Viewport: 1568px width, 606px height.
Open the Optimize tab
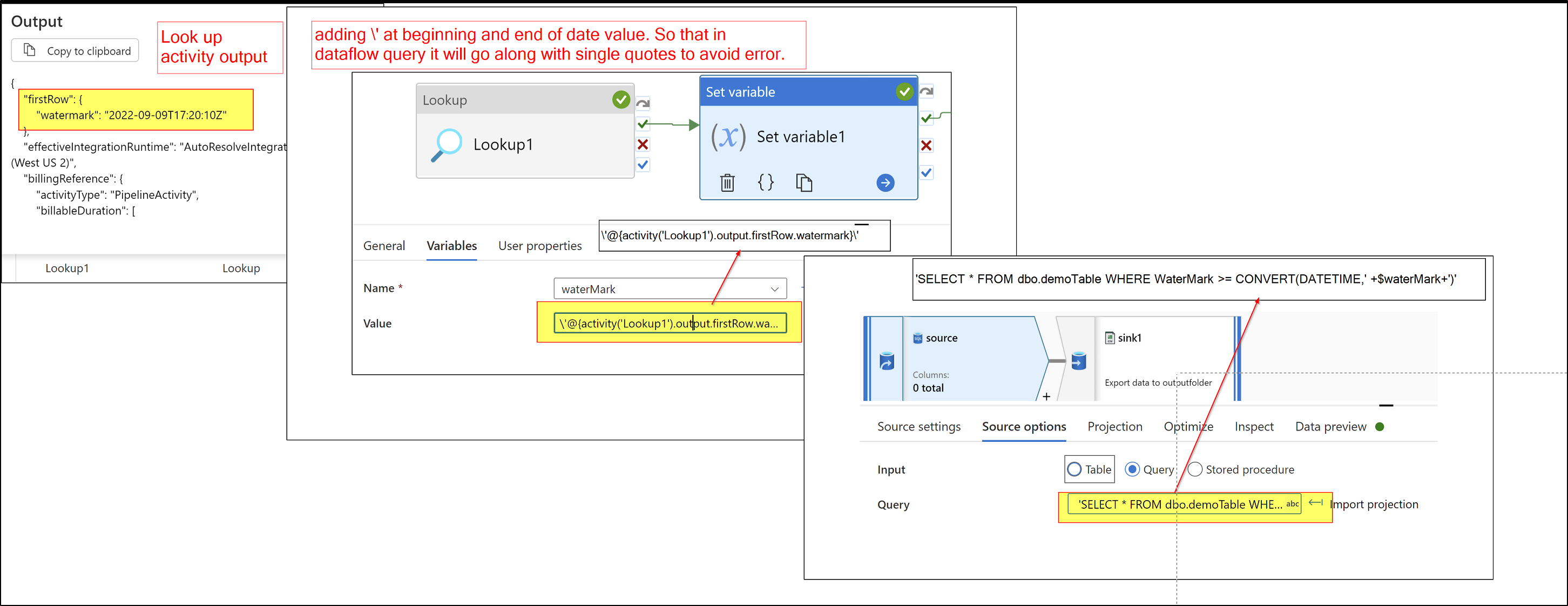1188,426
